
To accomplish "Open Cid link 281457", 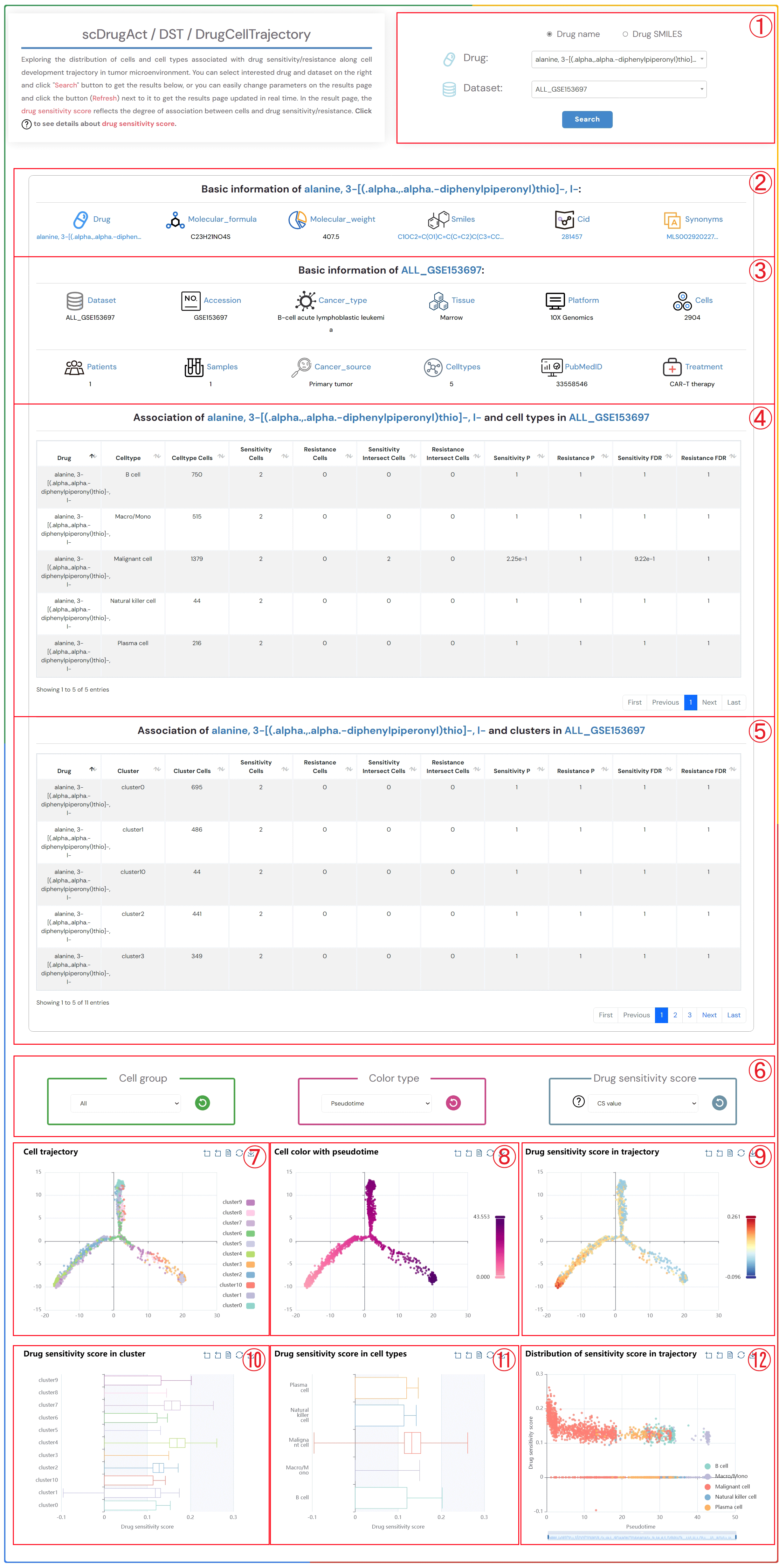I will [571, 237].
